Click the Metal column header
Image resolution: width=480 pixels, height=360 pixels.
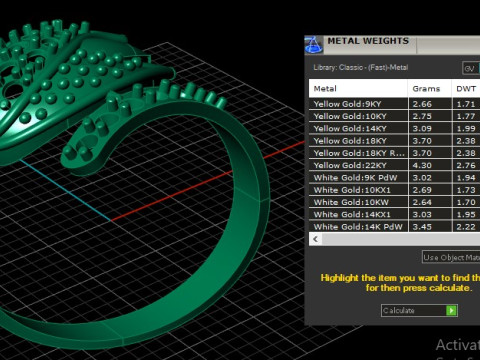pos(358,88)
